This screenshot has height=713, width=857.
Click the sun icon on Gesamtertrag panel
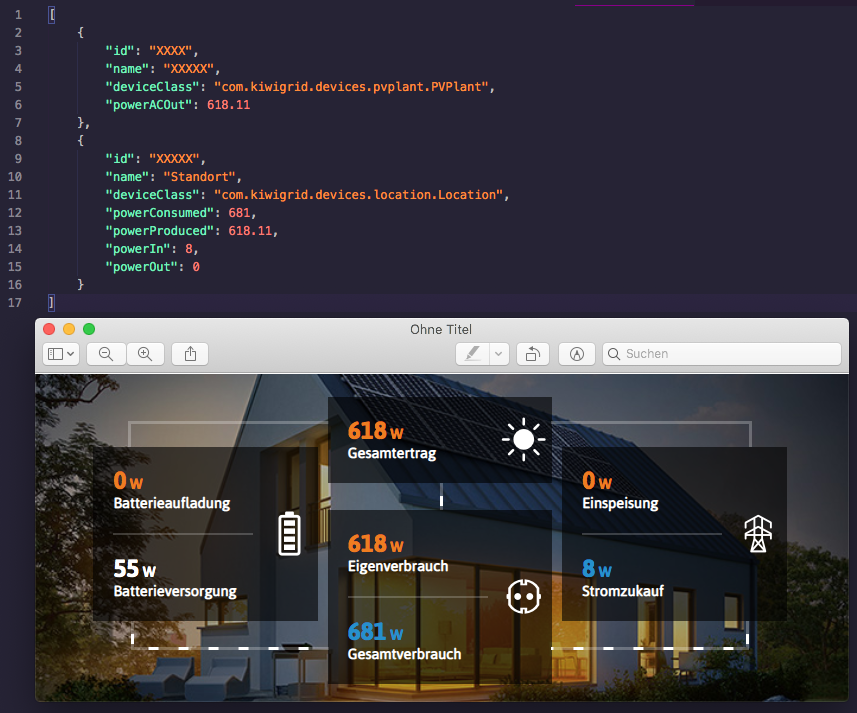tap(524, 439)
